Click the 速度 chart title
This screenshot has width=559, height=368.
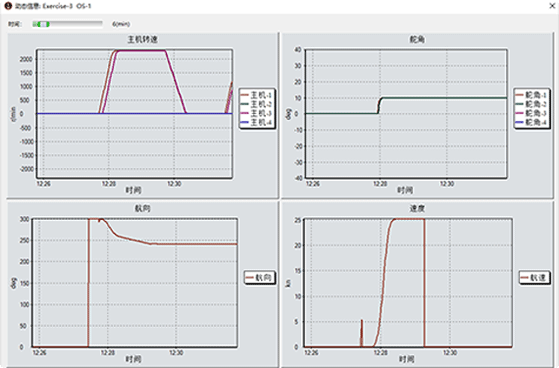[x=417, y=208]
